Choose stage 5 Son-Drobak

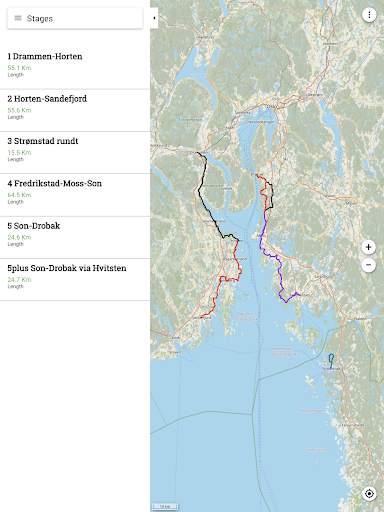pos(75,237)
